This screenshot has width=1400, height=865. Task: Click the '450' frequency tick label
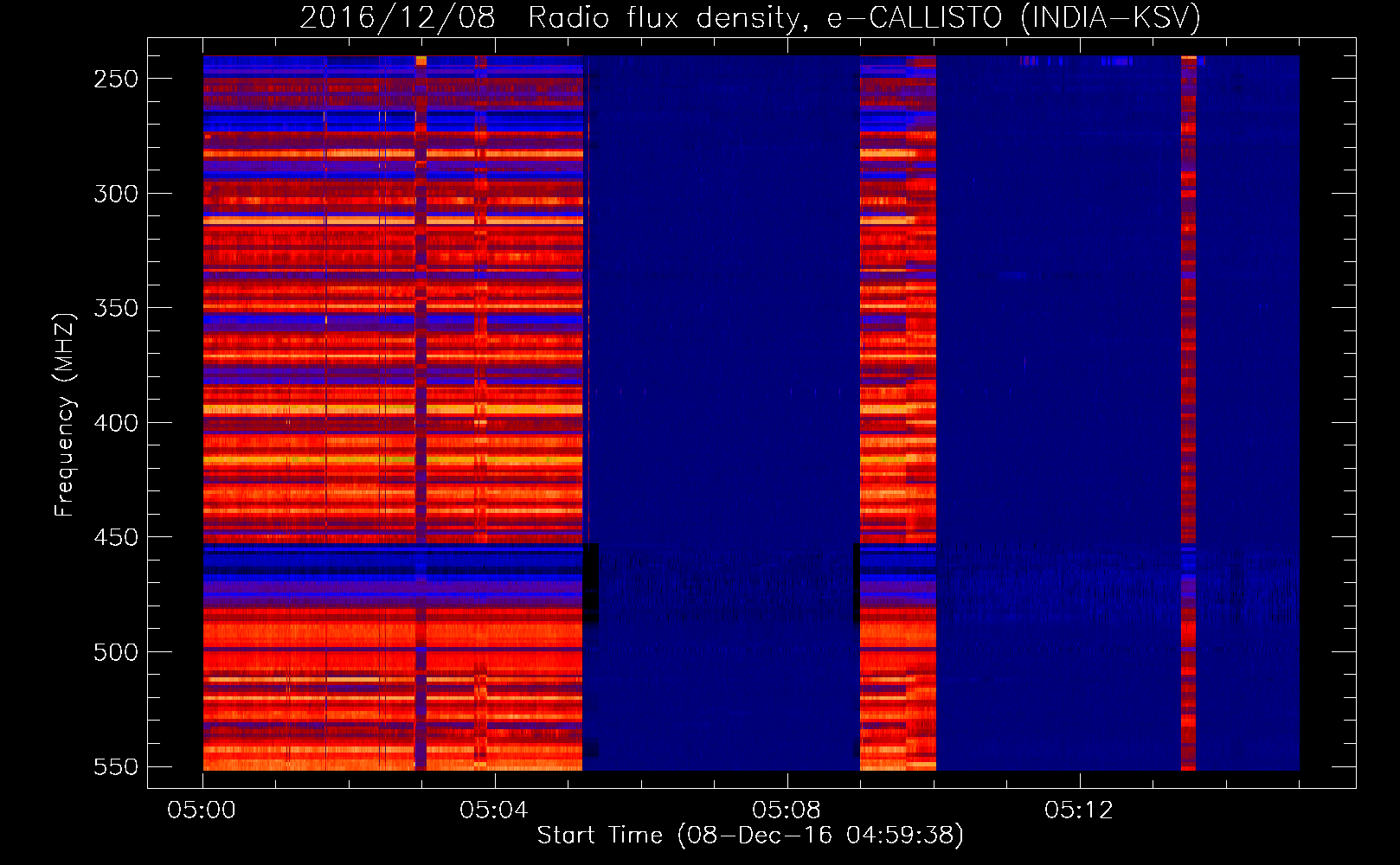pyautogui.click(x=116, y=537)
